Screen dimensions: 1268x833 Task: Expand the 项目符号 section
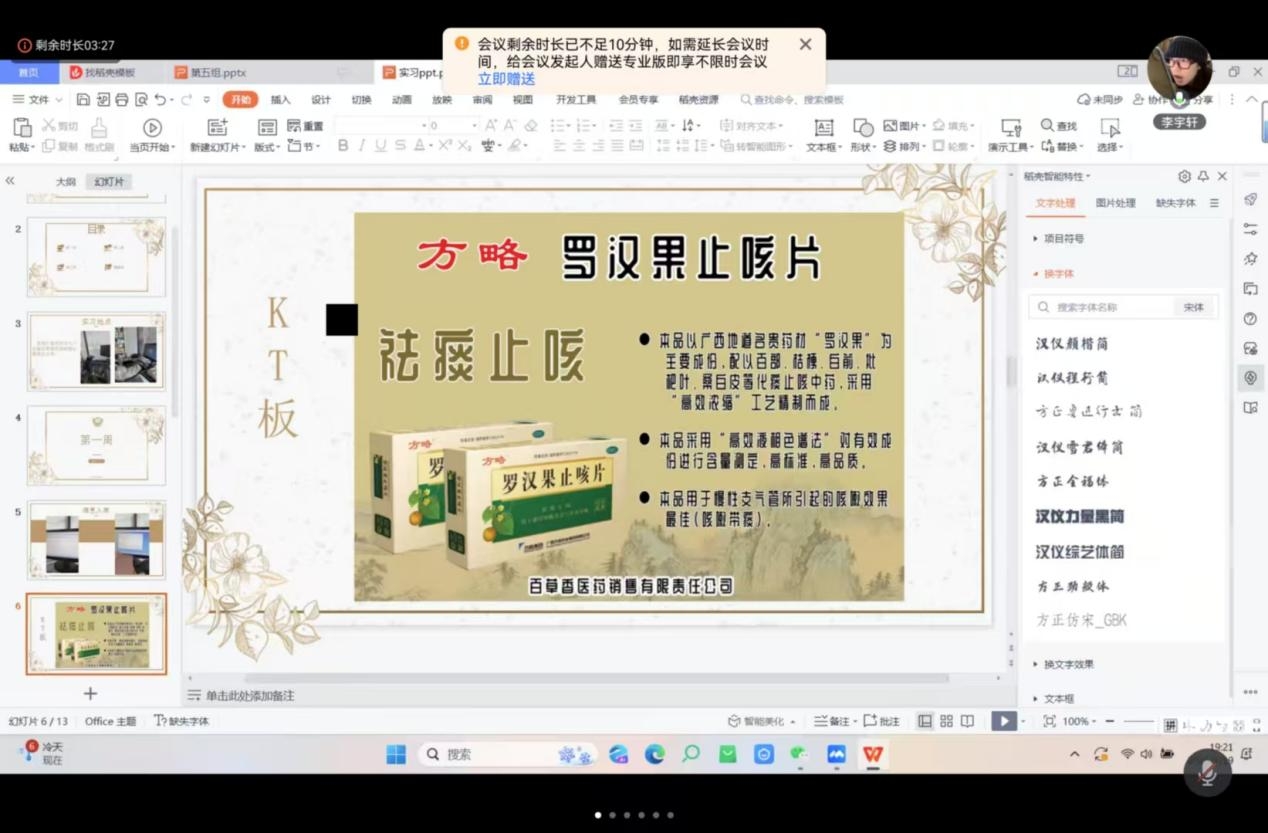pos(1063,239)
